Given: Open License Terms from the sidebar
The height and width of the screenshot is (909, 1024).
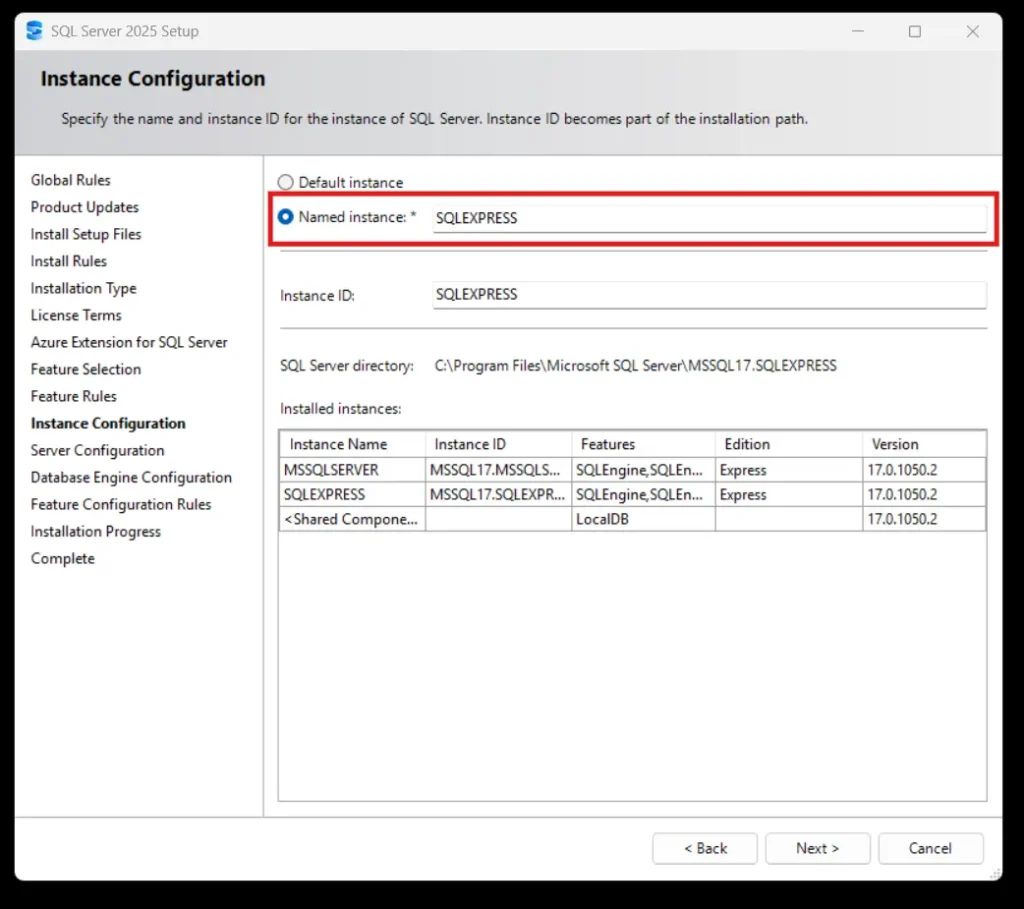Looking at the screenshot, I should click(76, 315).
